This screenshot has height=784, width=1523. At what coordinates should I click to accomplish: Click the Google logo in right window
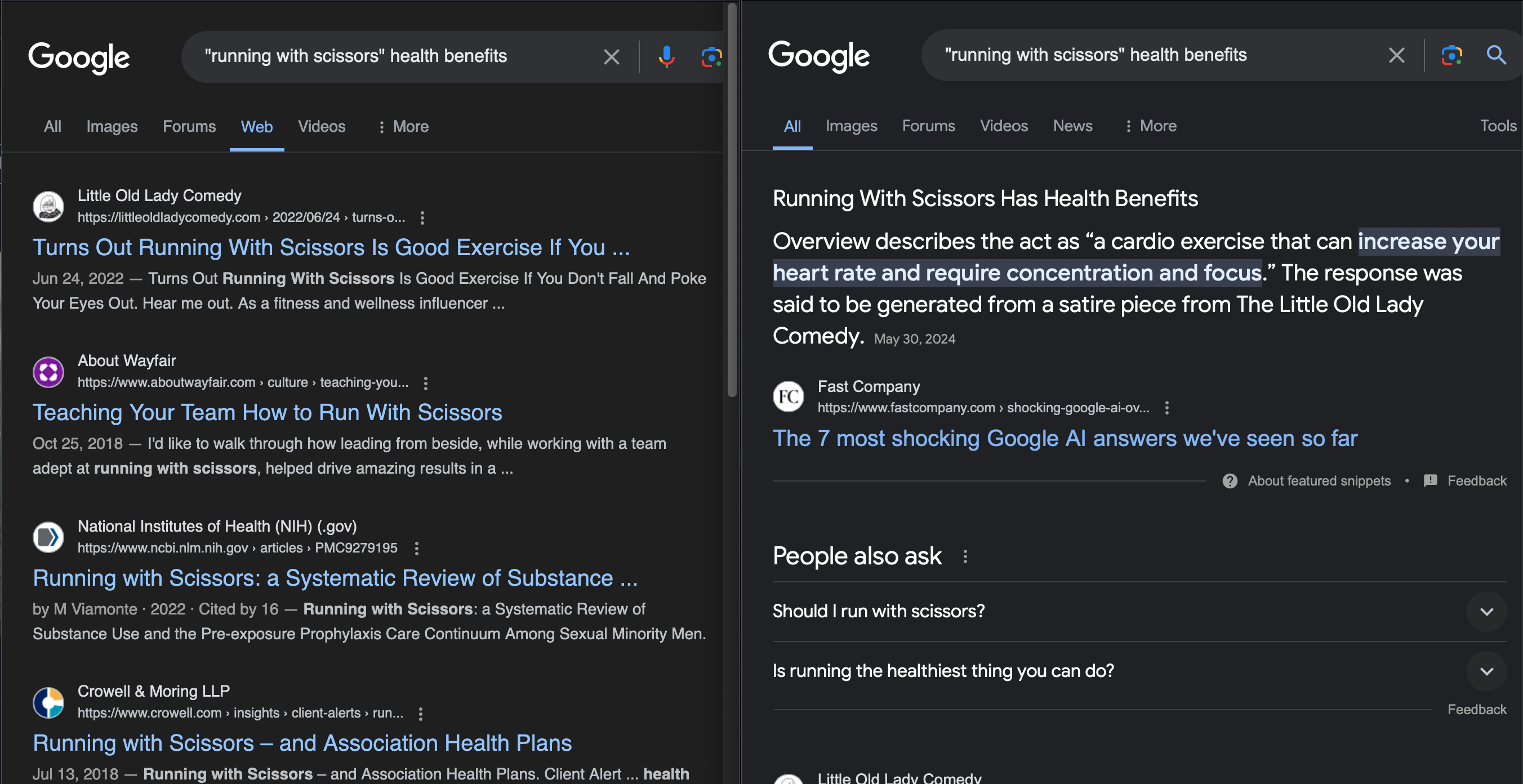[x=819, y=56]
